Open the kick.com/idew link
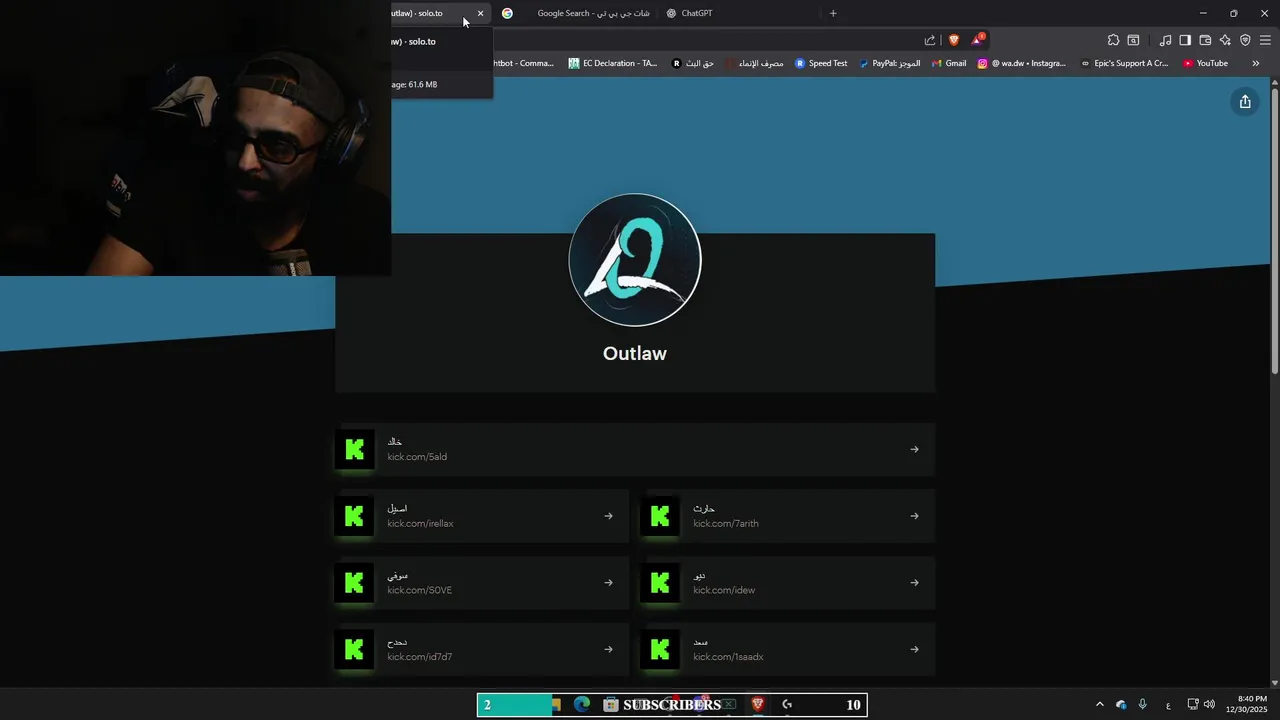Screen dimensions: 1280x720 point(788,583)
